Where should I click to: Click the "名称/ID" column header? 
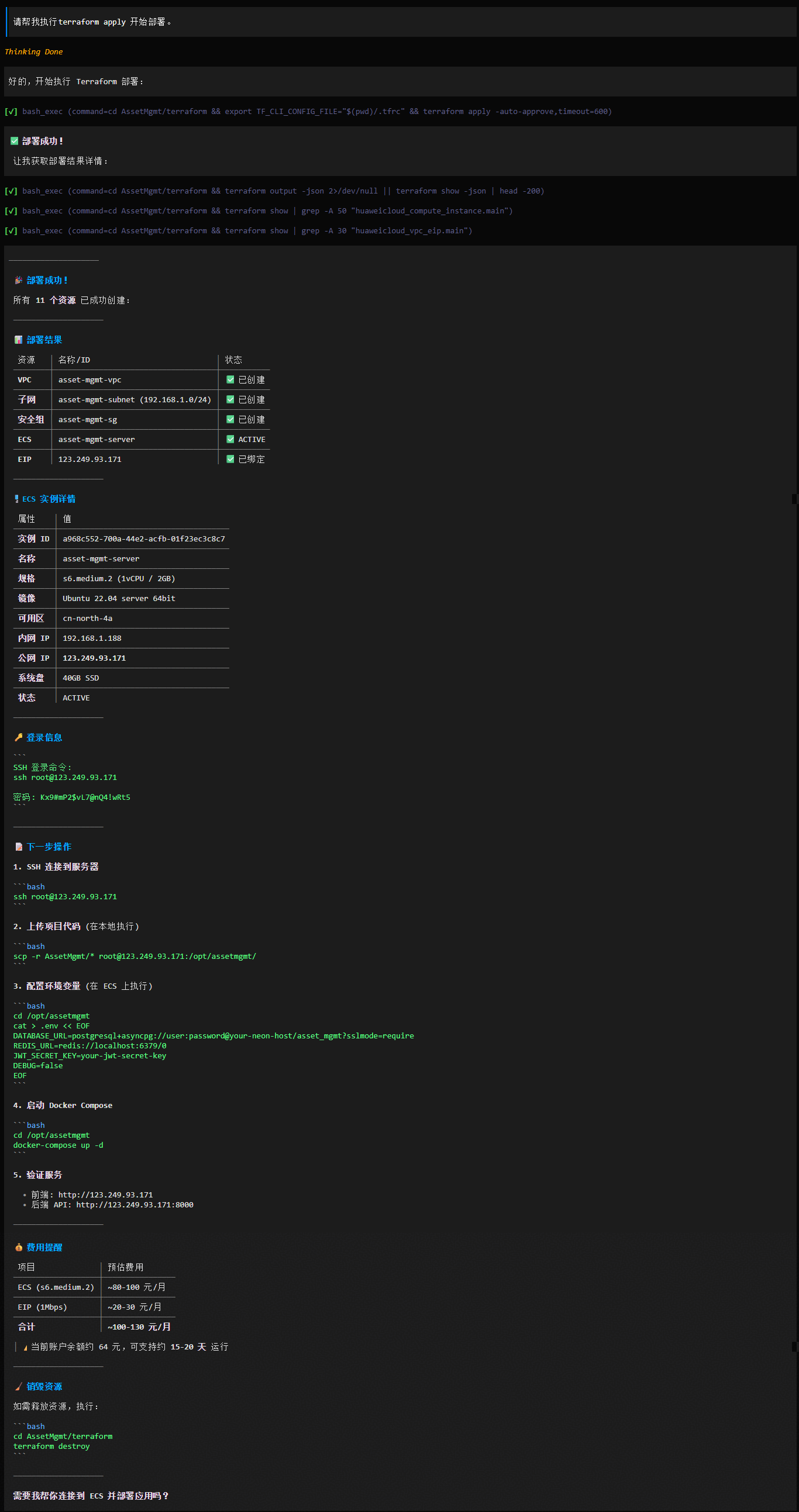tap(74, 360)
